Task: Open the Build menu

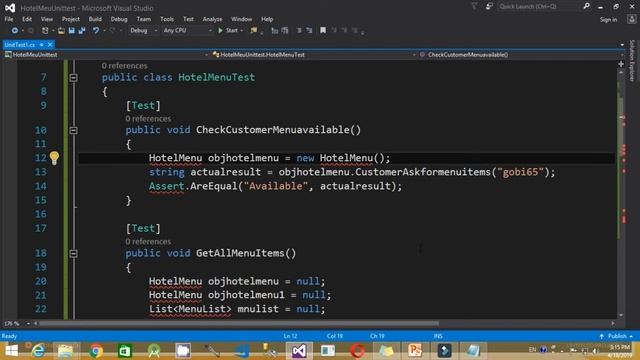Action: (95, 19)
